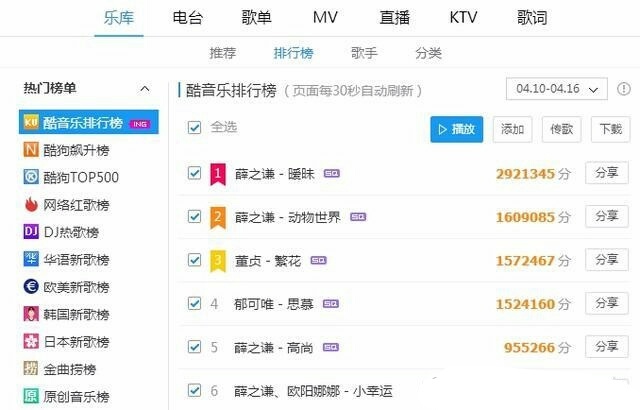This screenshot has height=410, width=640.
Task: Click 分享 for 董贞 - 繁花
Action: coord(607,260)
